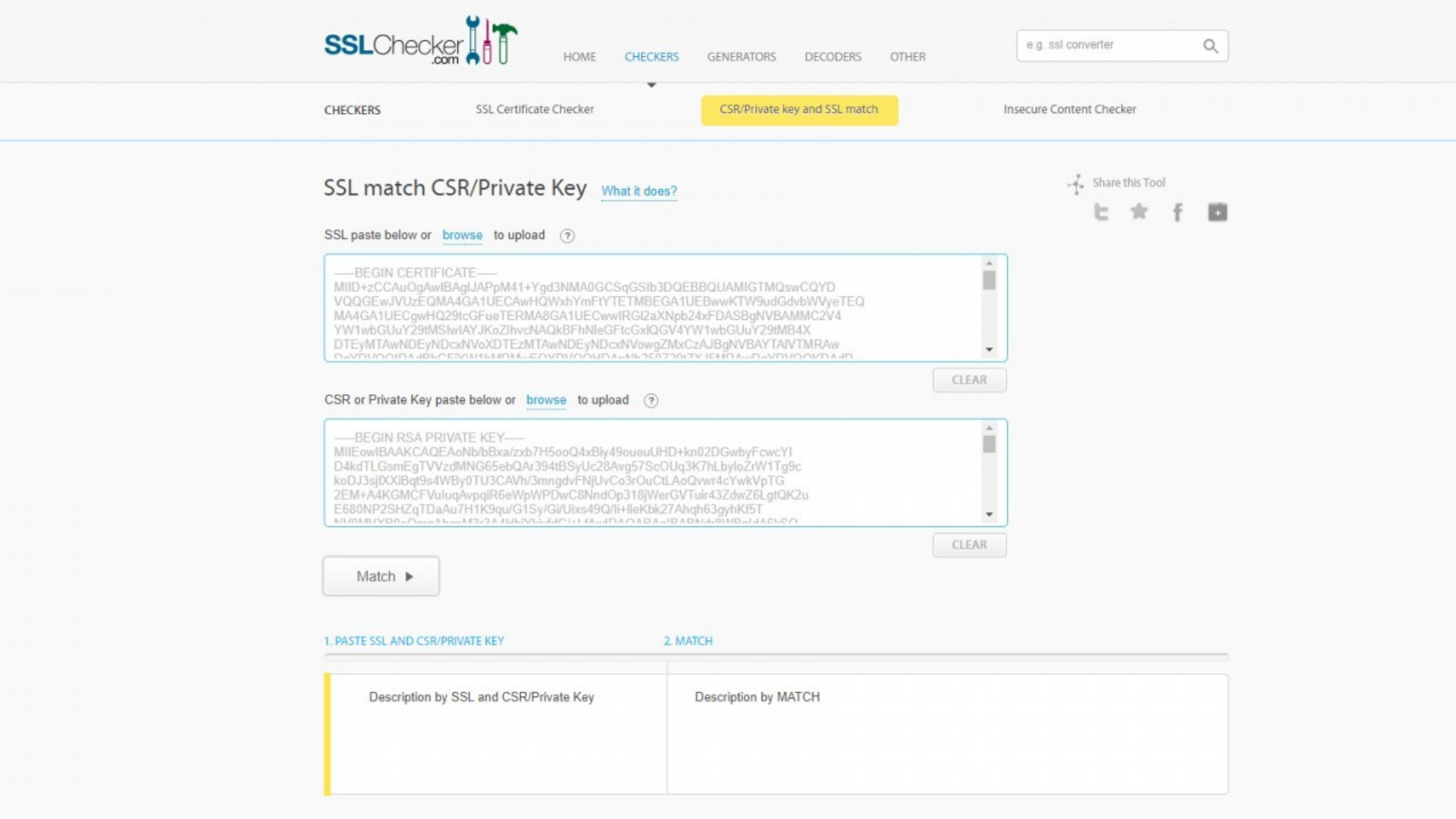Image resolution: width=1456 pixels, height=819 pixels.
Task: Open help icon beside CSR upload
Action: point(651,400)
